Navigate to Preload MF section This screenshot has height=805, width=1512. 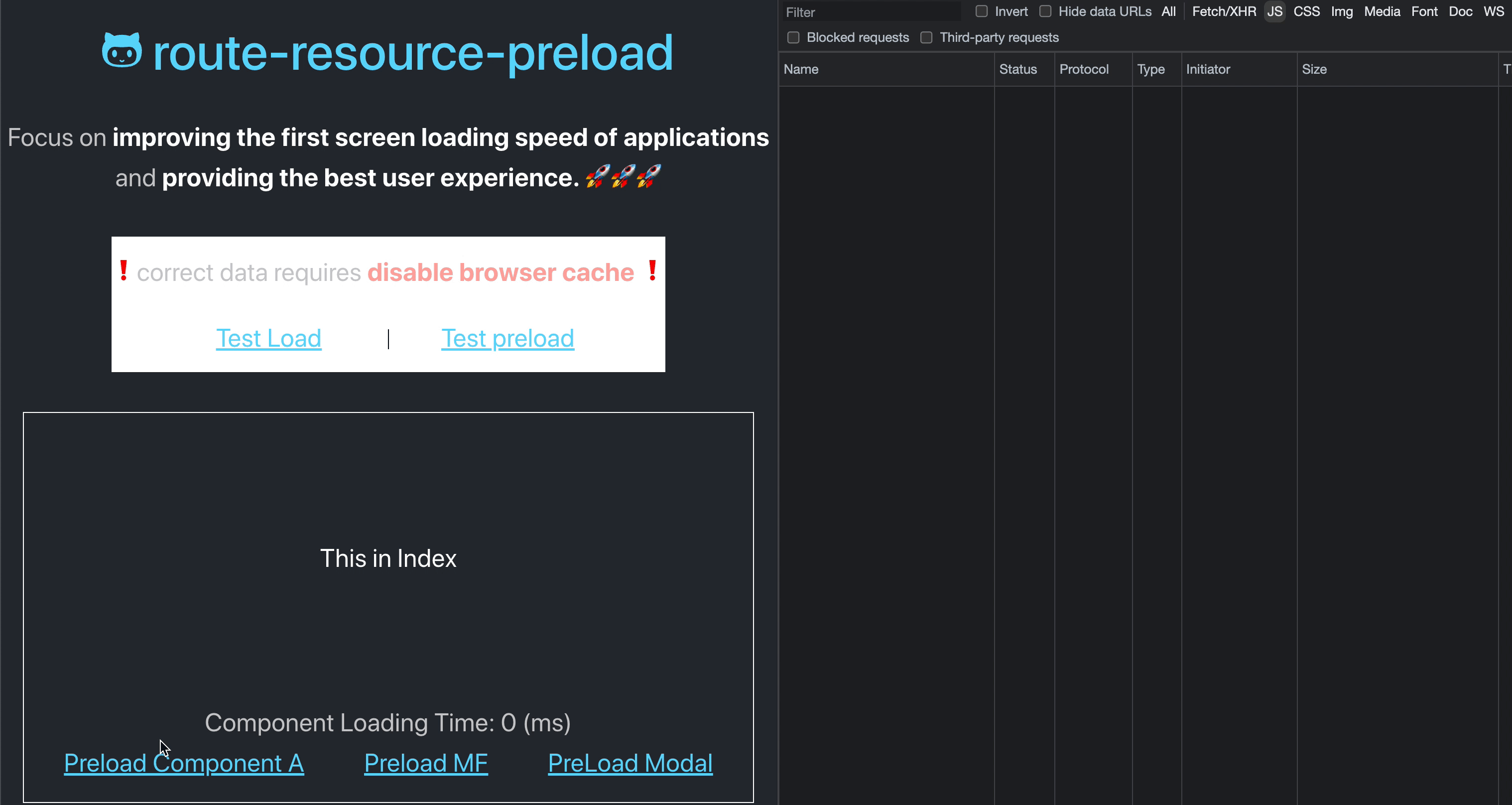(425, 762)
